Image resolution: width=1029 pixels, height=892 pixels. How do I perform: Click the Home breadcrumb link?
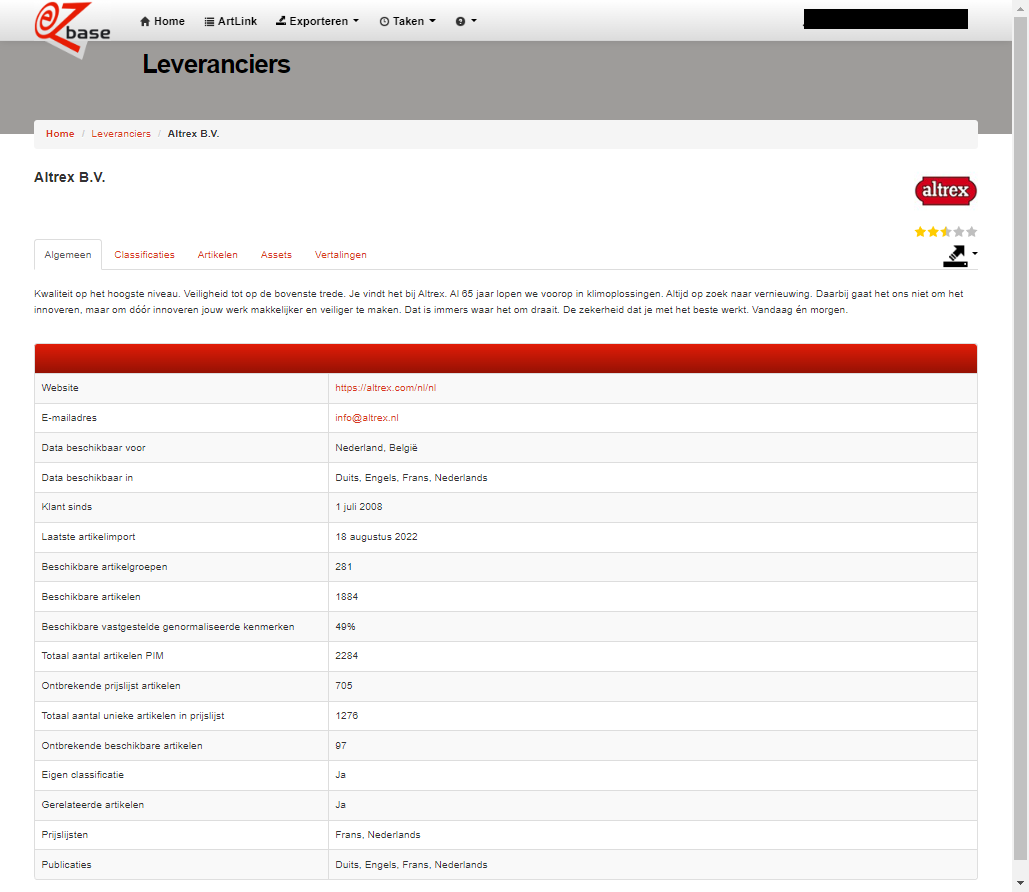(60, 134)
